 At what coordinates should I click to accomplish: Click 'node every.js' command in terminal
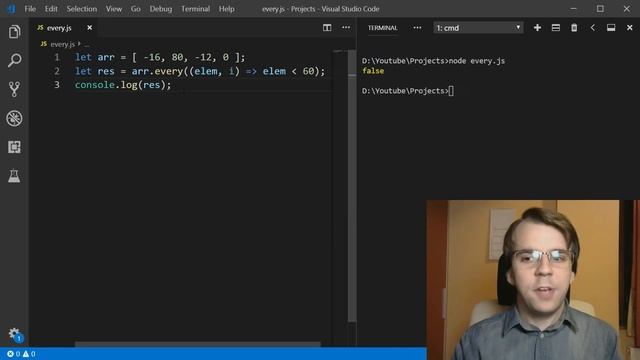[477, 61]
